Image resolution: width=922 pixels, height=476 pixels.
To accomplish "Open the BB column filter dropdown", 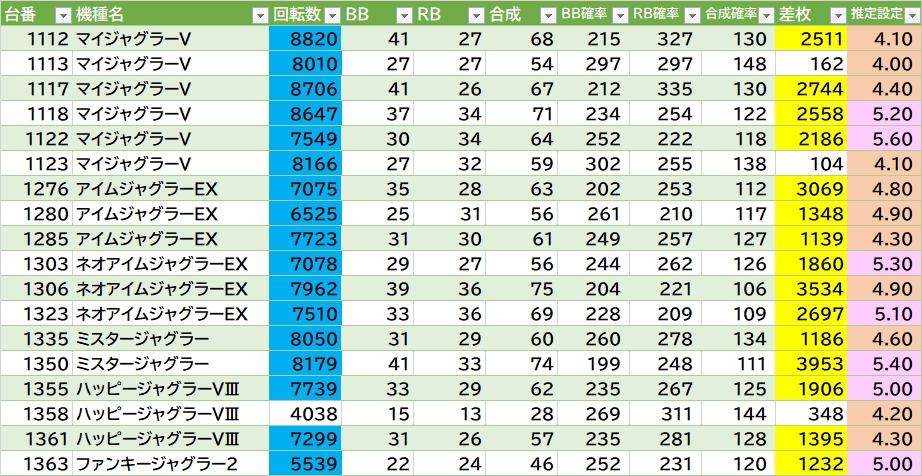I will tap(403, 14).
